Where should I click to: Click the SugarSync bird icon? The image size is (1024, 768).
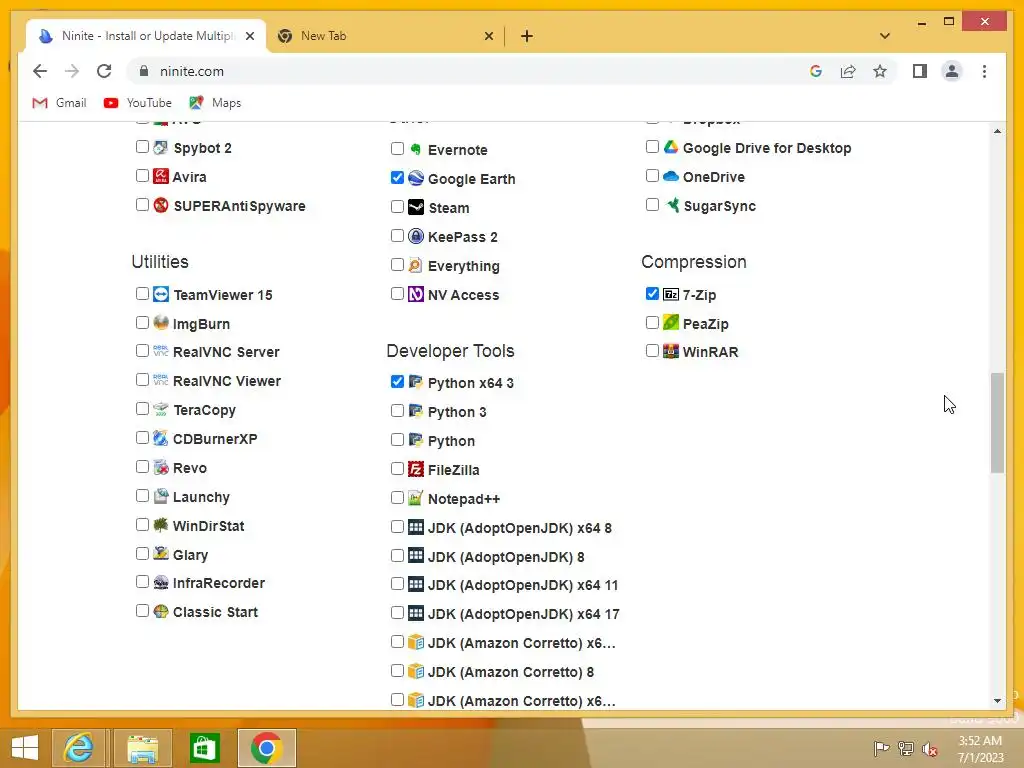point(672,205)
